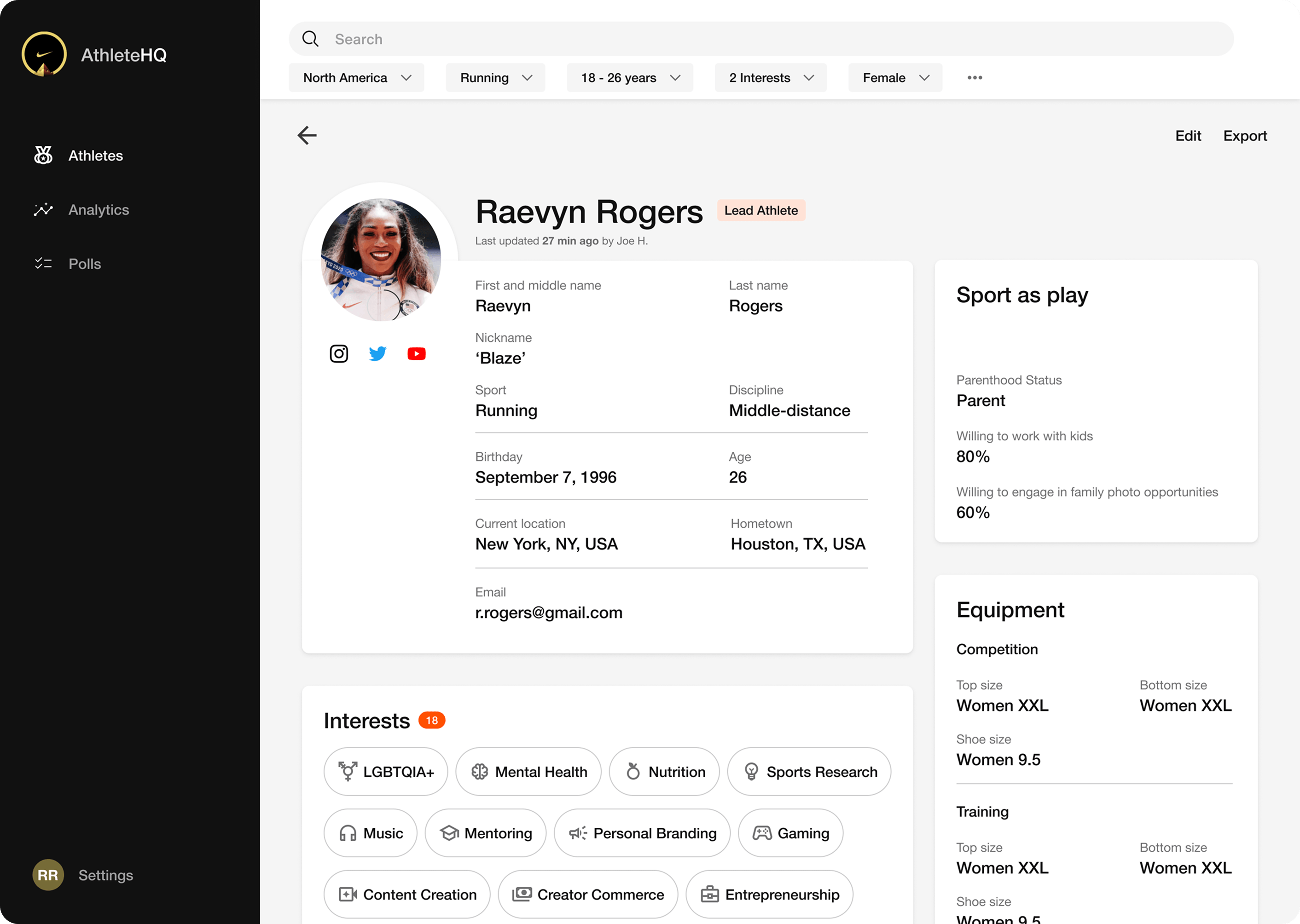Screen dimensions: 1300x924
Task: Select the Mentoring interest chip label
Action: [x=498, y=833]
